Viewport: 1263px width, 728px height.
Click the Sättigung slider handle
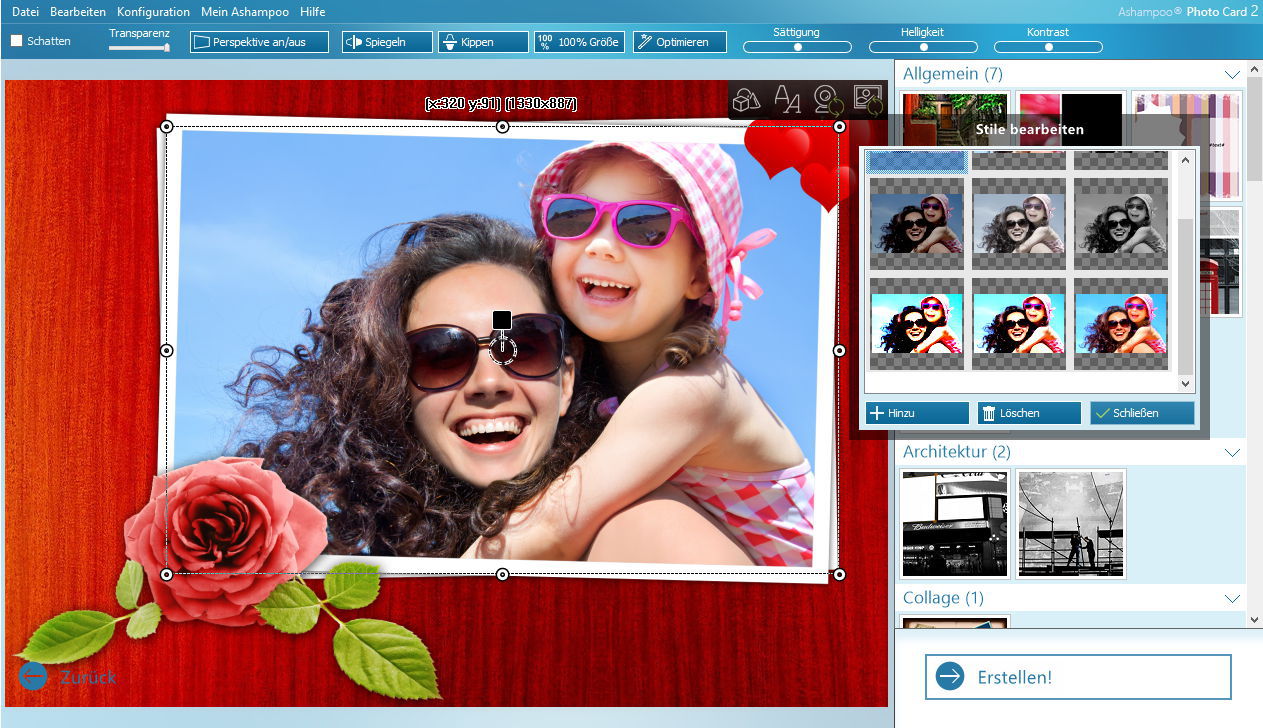pyautogui.click(x=797, y=47)
